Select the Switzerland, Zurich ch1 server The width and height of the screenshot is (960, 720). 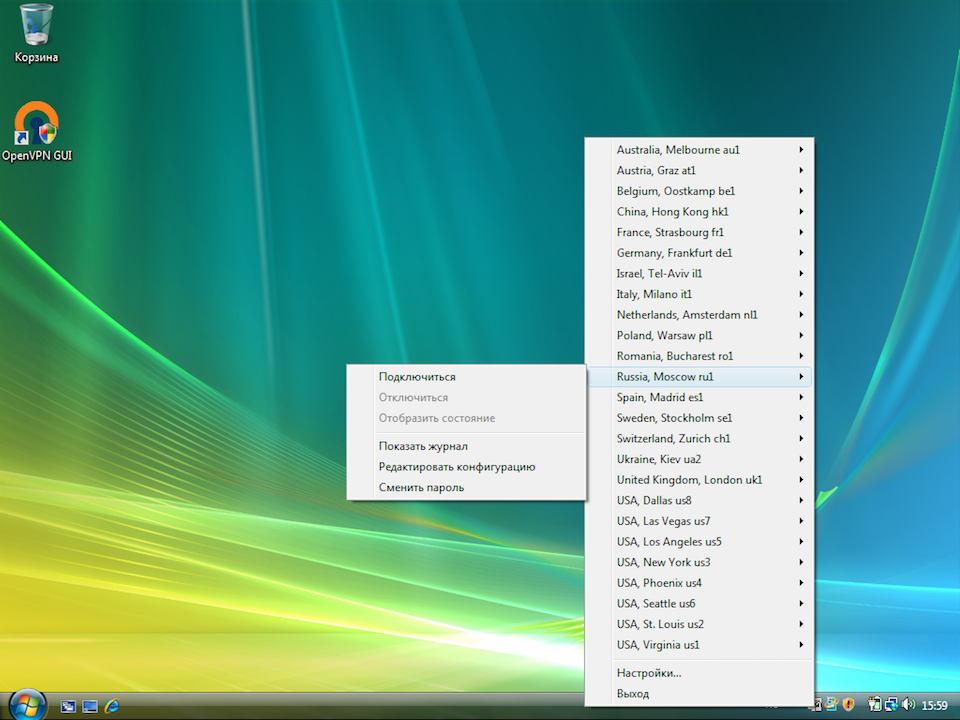(699, 438)
